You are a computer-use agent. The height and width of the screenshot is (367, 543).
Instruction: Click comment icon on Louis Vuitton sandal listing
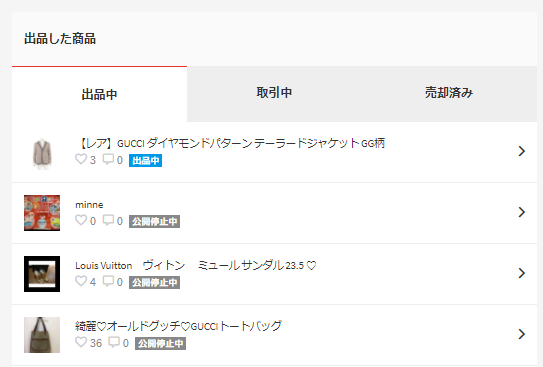108,281
